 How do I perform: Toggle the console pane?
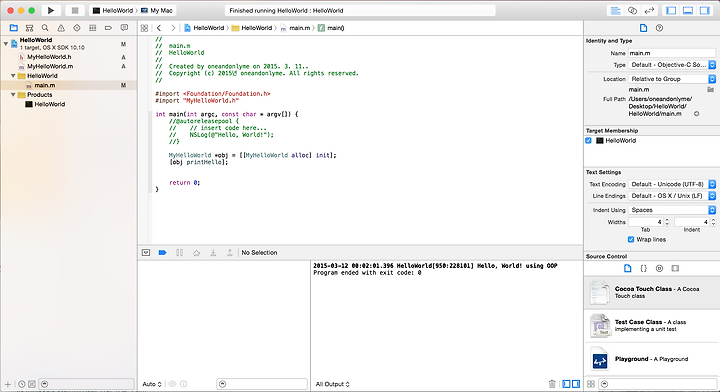[x=576, y=384]
